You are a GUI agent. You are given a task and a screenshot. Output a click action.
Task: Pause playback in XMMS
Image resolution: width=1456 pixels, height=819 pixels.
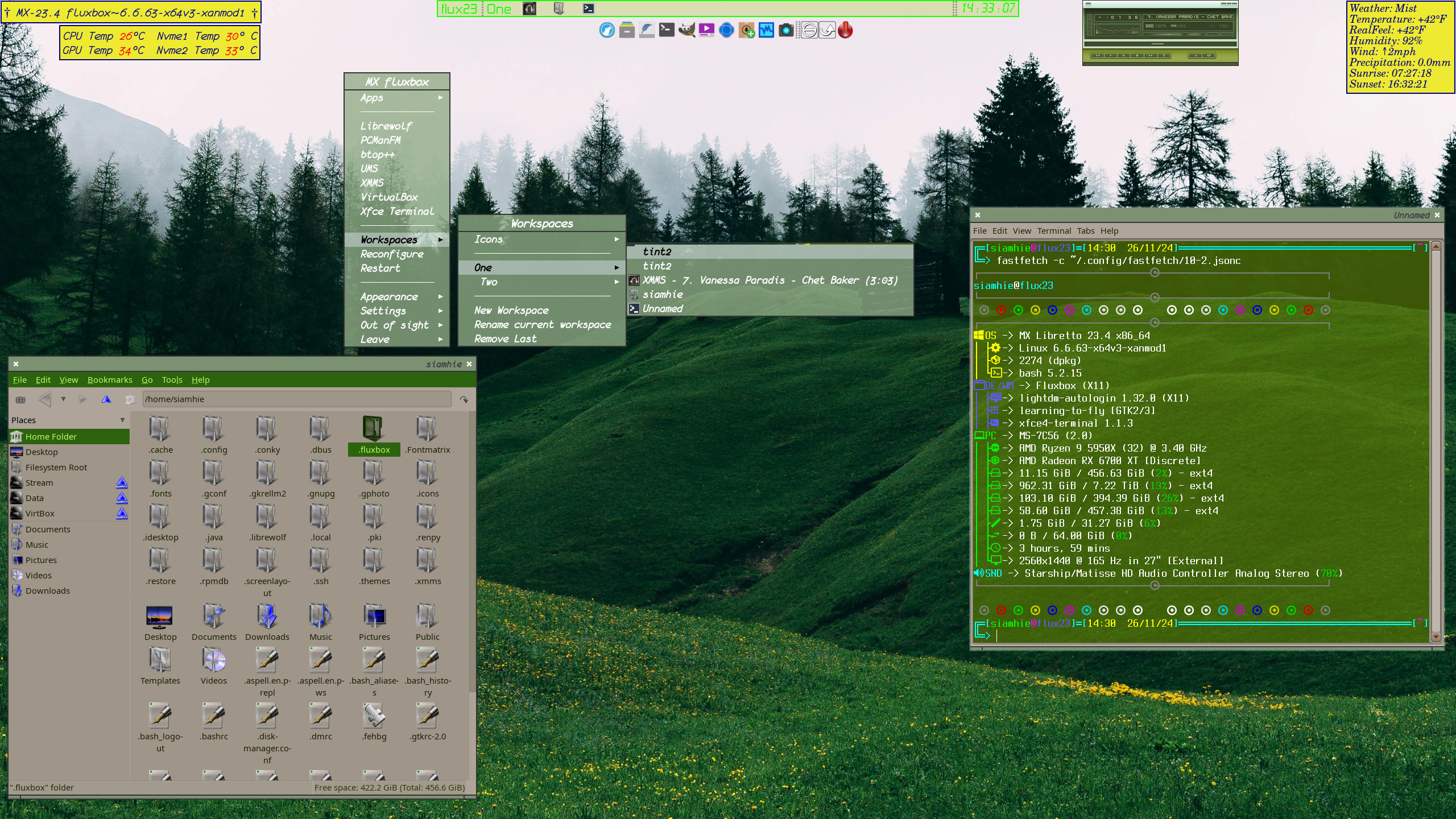pyautogui.click(x=1123, y=55)
